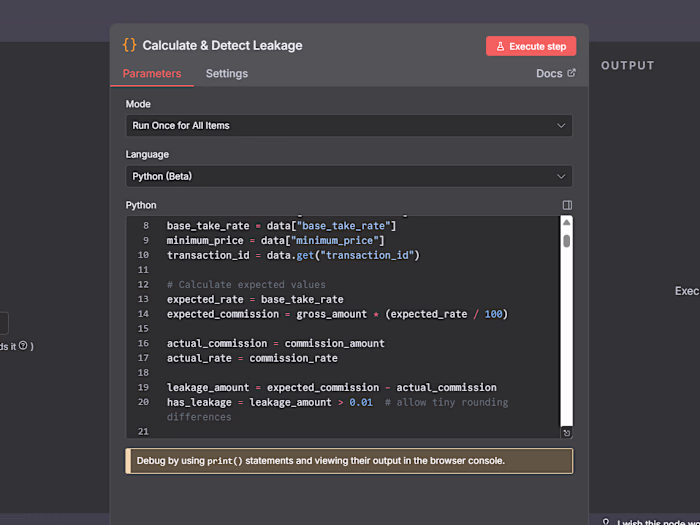Click line 14 expected_commission calculation
The width and height of the screenshot is (700, 525).
[x=338, y=314]
